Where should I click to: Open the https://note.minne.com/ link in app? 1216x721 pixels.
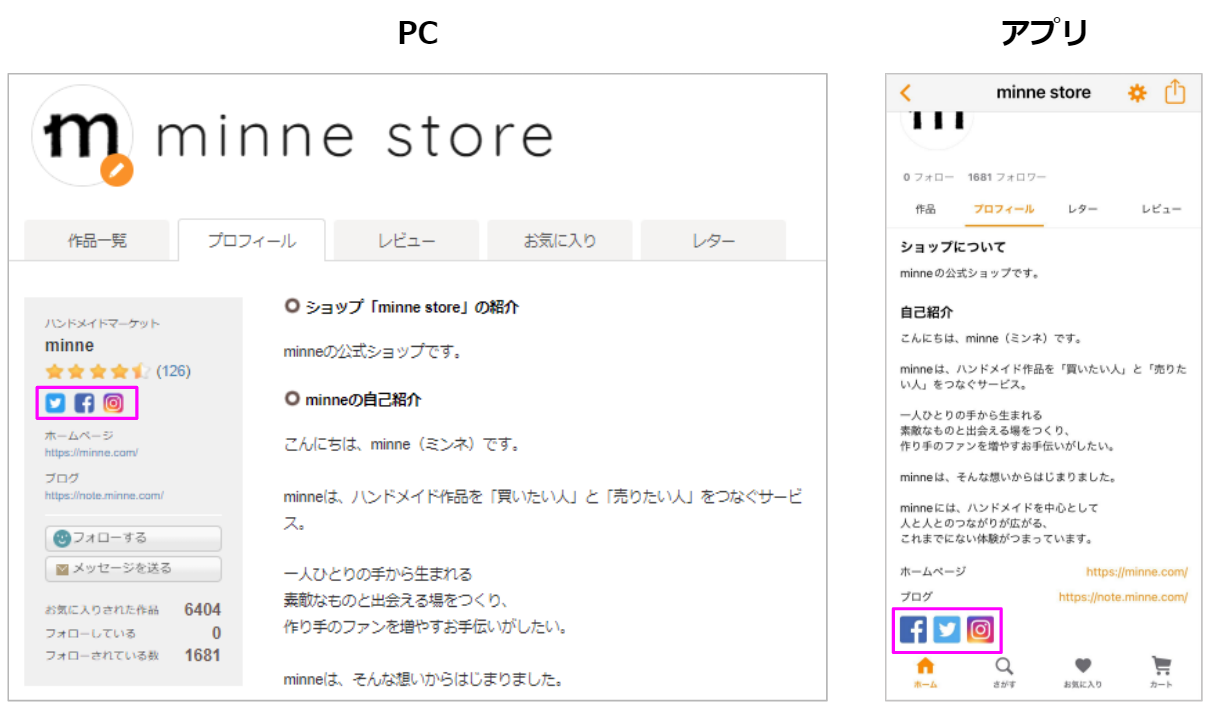pyautogui.click(x=1123, y=596)
